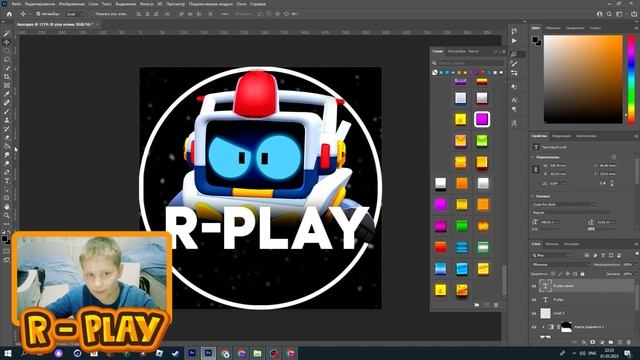Open the Character panel icon in collapsed dock
Image resolution: width=640 pixels, height=360 pixels.
pyautogui.click(x=514, y=100)
